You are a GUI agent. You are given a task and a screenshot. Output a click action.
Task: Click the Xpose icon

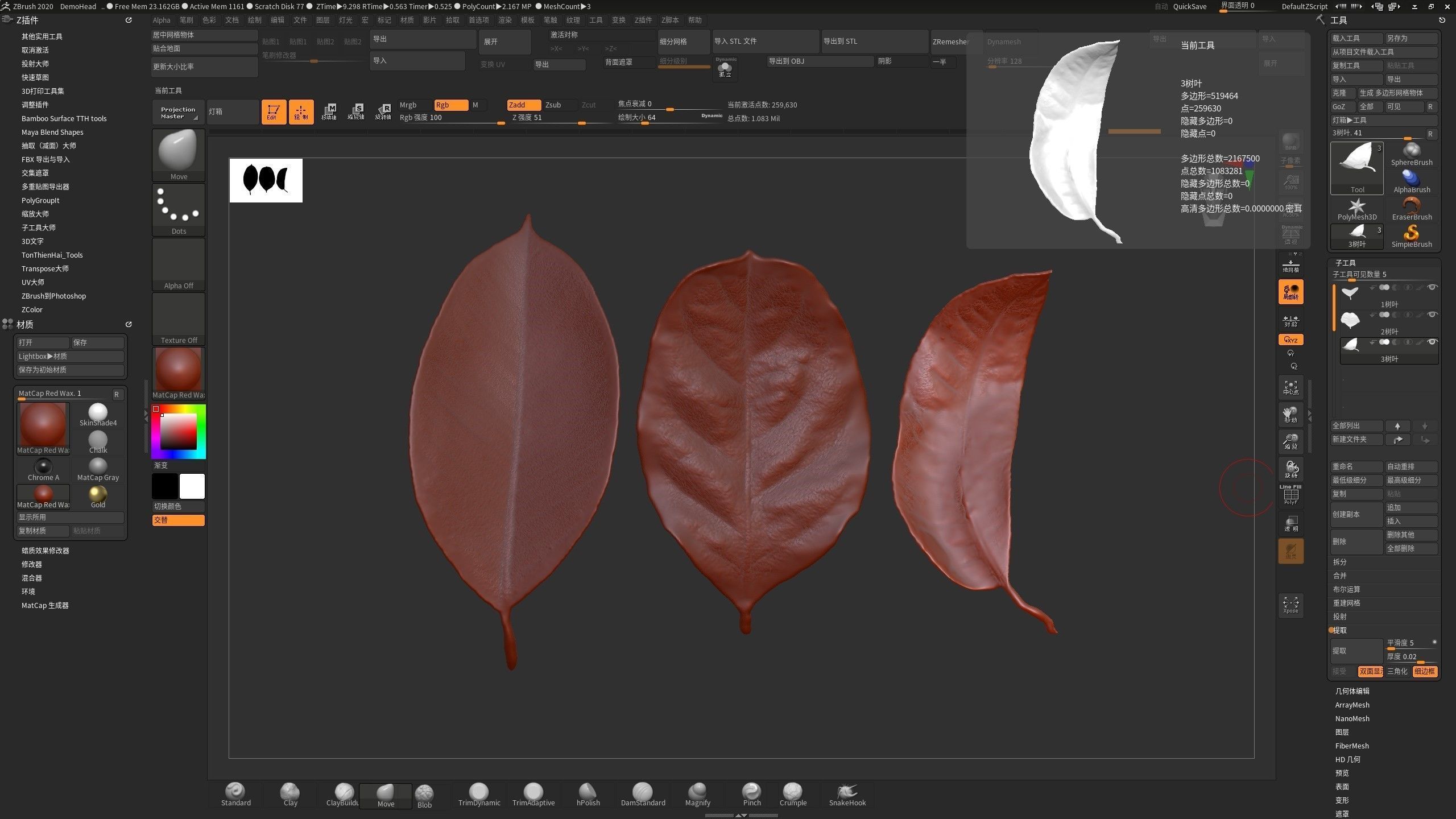[1290, 605]
